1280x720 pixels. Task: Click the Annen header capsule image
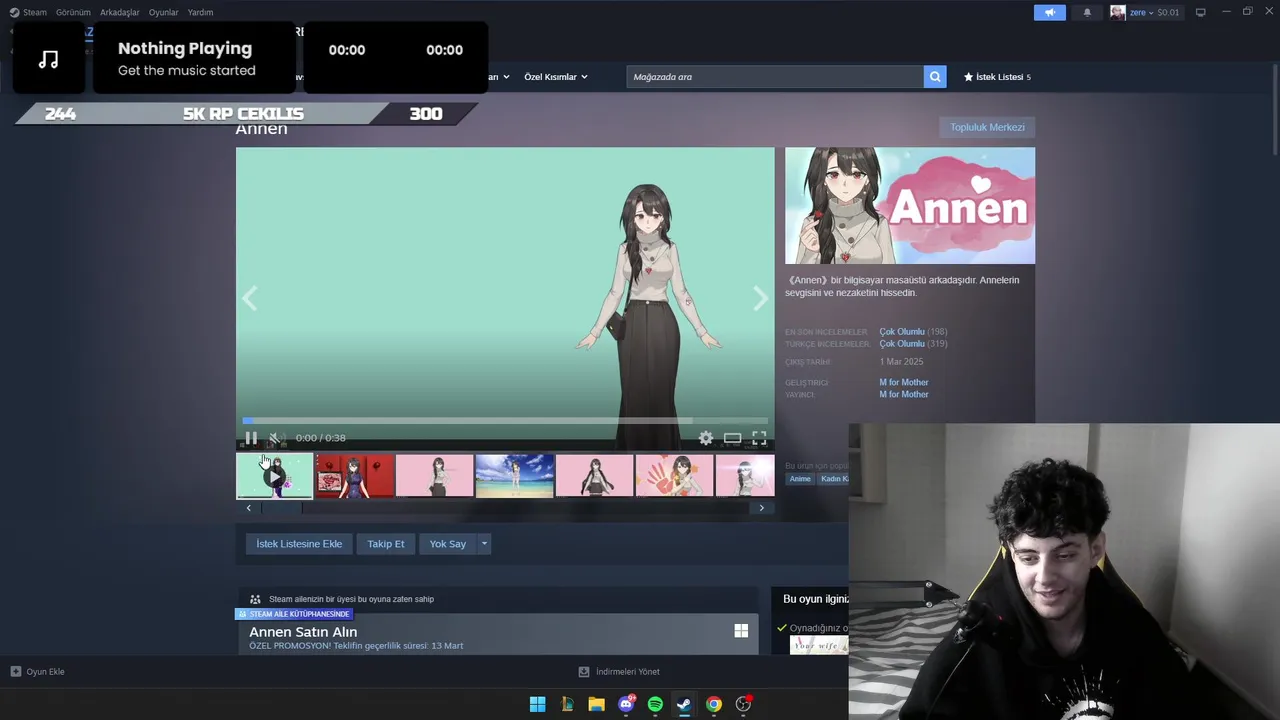tap(910, 206)
